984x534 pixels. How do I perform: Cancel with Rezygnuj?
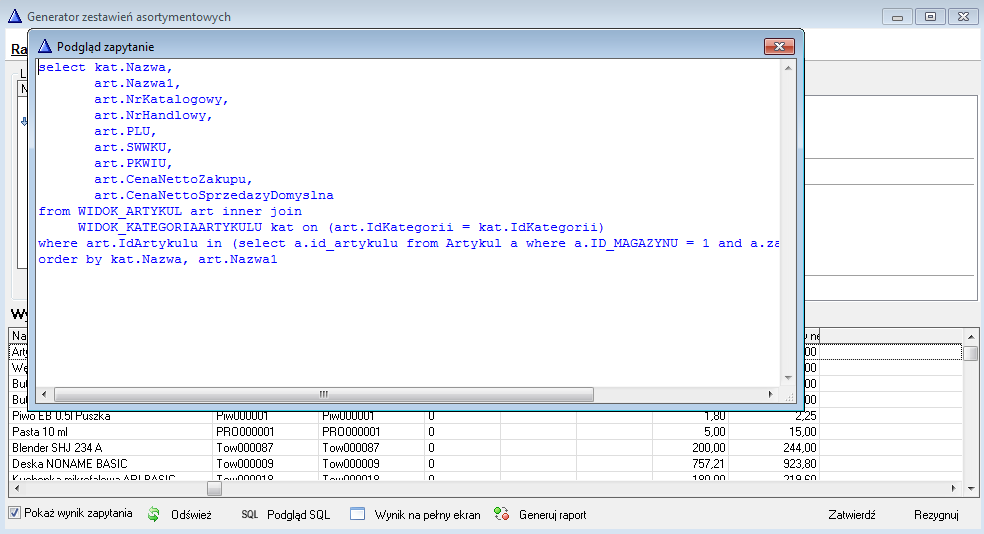pos(936,515)
